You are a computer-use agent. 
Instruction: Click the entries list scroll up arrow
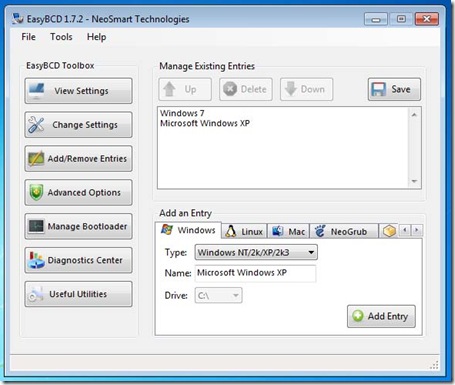click(414, 115)
